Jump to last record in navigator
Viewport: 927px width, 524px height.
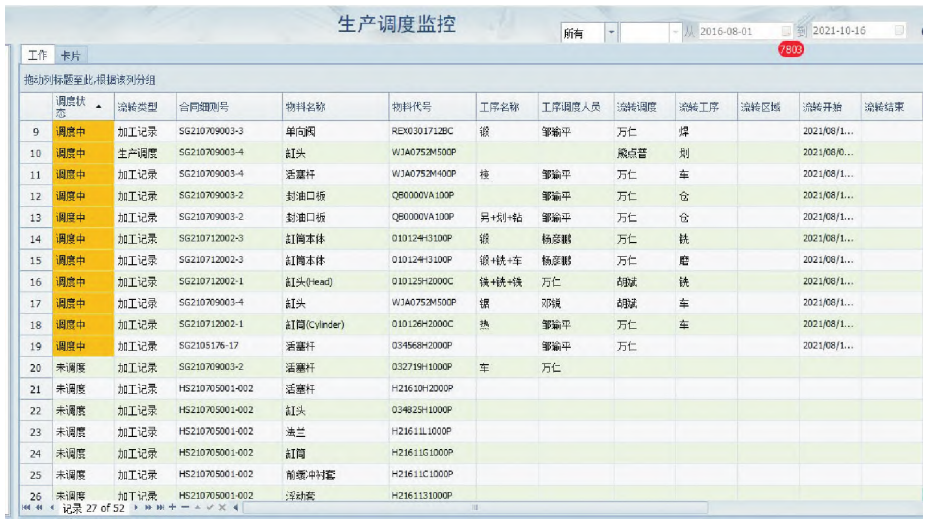159,508
